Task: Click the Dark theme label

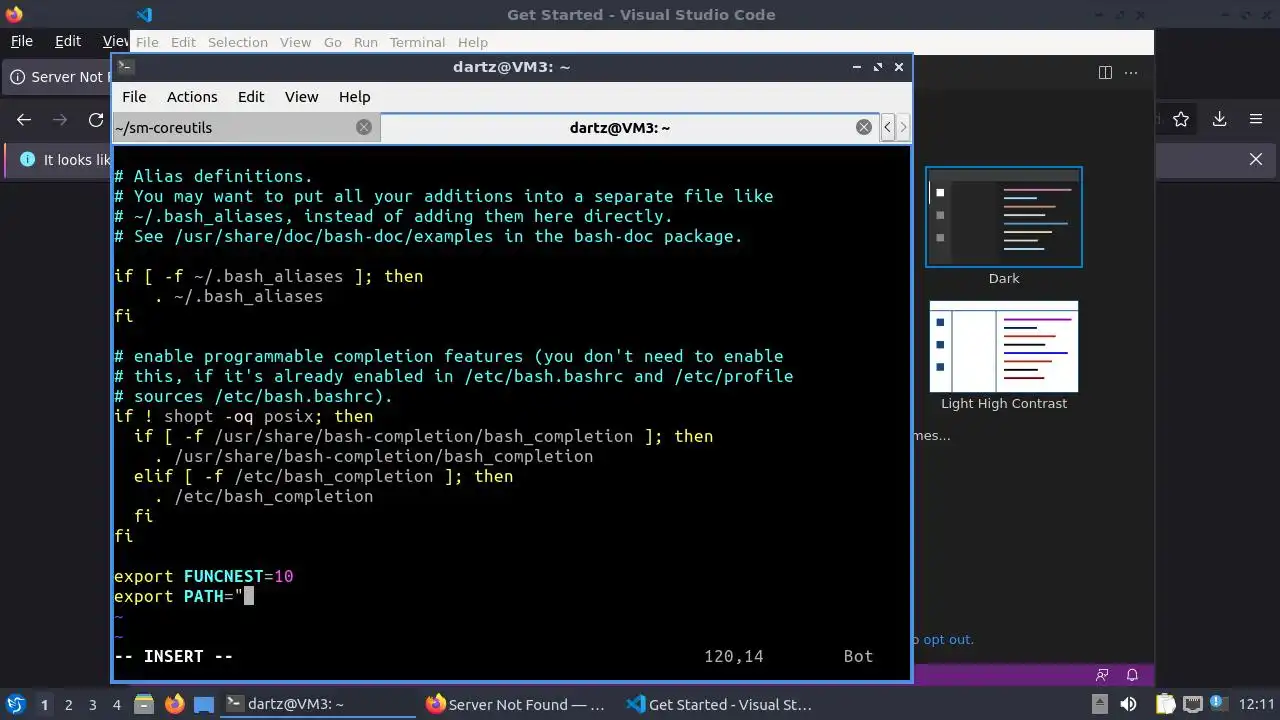Action: point(1004,279)
